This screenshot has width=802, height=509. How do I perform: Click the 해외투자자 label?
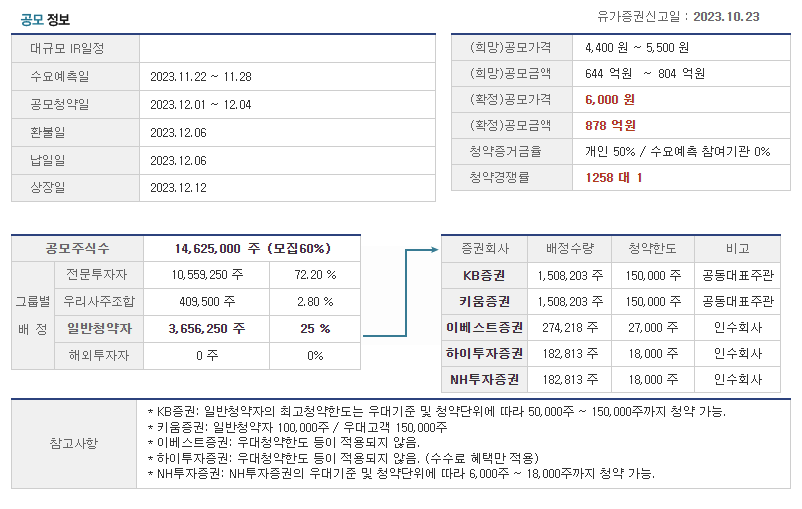99,355
